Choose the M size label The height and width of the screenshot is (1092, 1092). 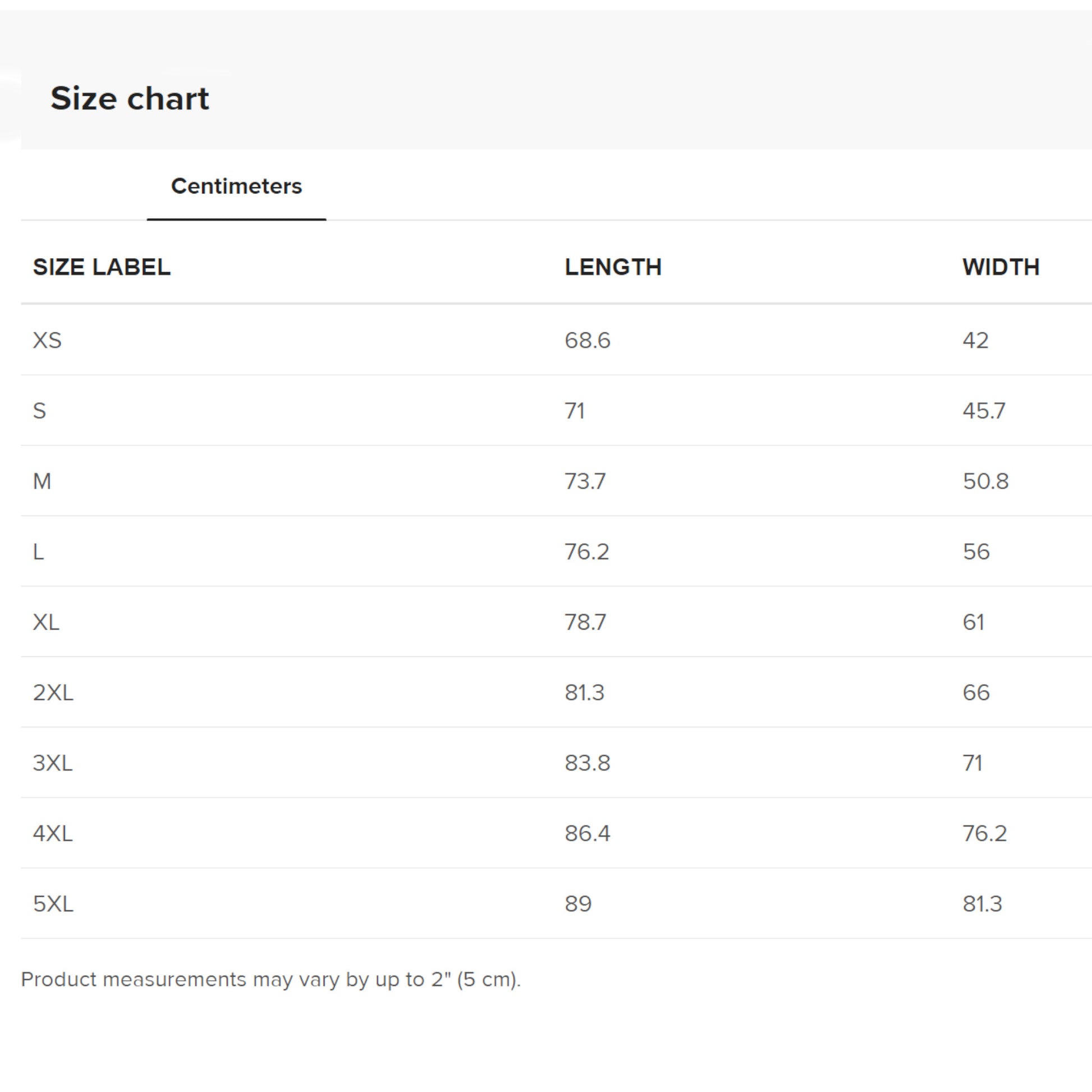tap(42, 481)
